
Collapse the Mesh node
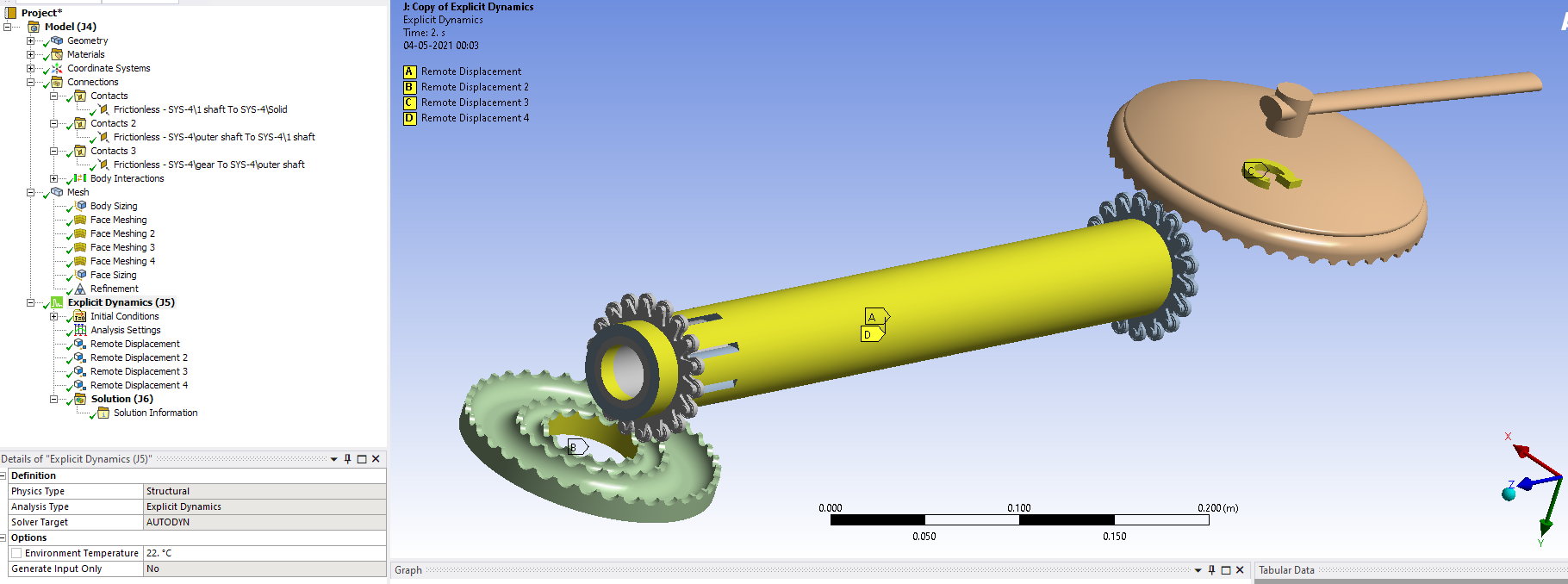pos(31,192)
